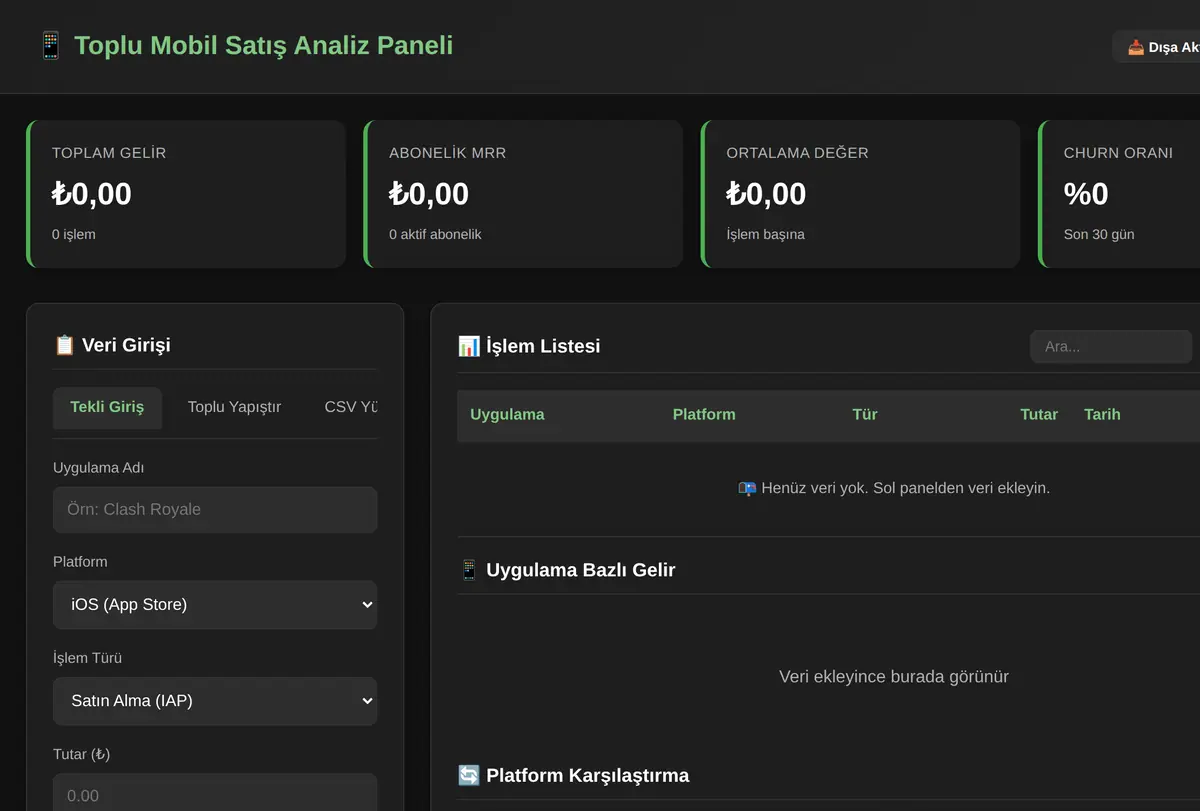Select the CSV tab in Veri Girişi
1200x811 pixels.
(x=350, y=407)
